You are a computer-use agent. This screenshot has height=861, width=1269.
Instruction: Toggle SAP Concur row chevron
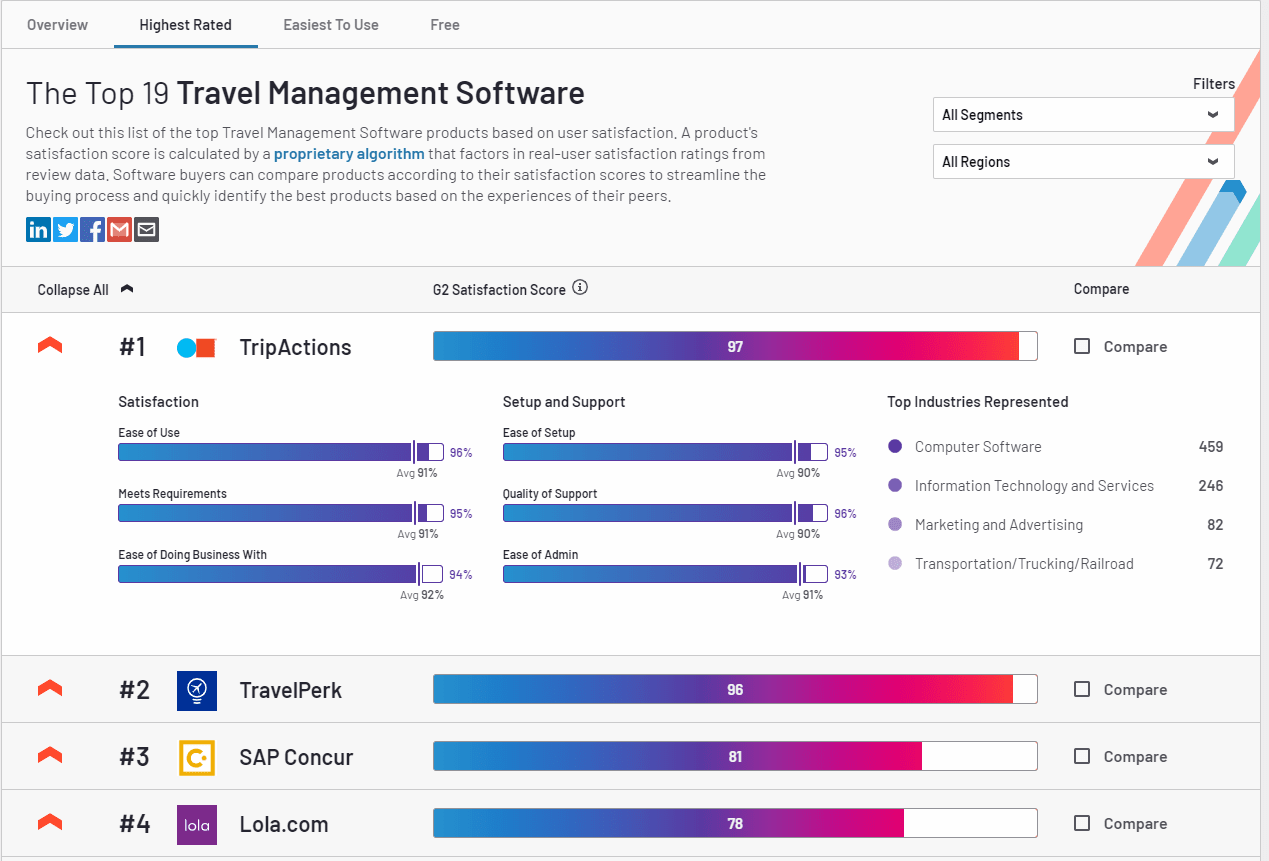click(50, 755)
